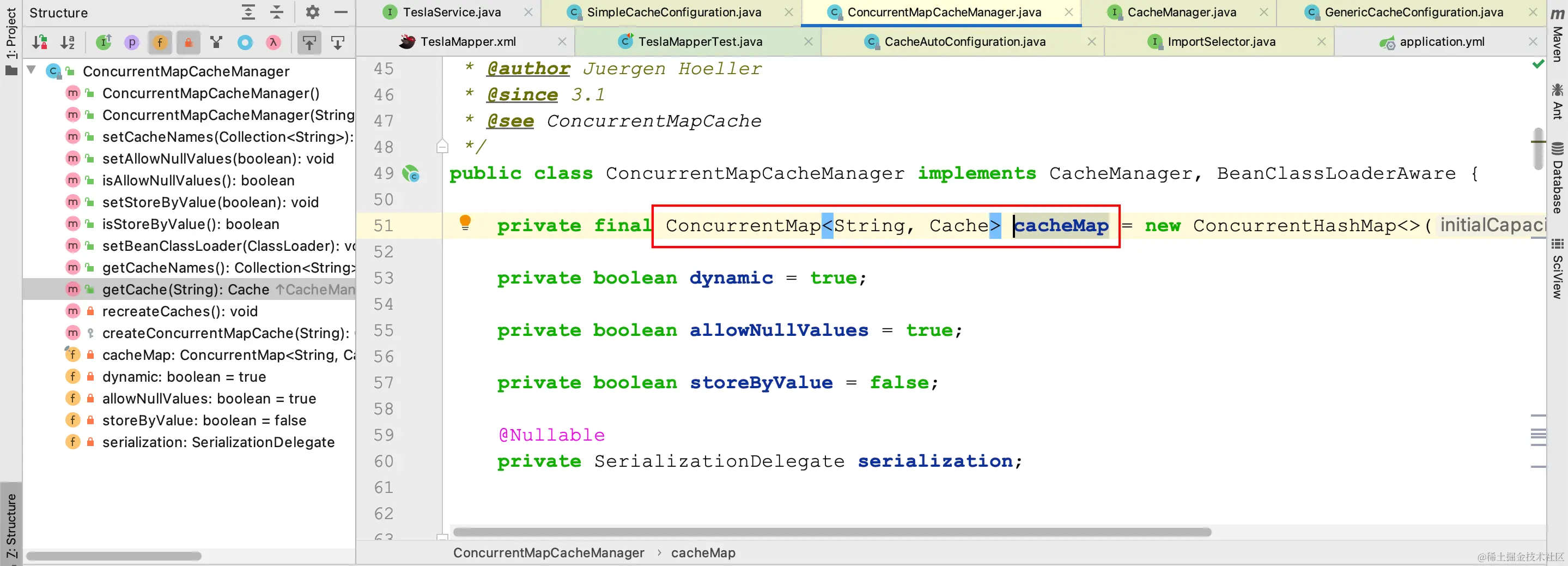1568x566 pixels.
Task: Toggle Show Fields (orange f) filter
Action: (160, 42)
